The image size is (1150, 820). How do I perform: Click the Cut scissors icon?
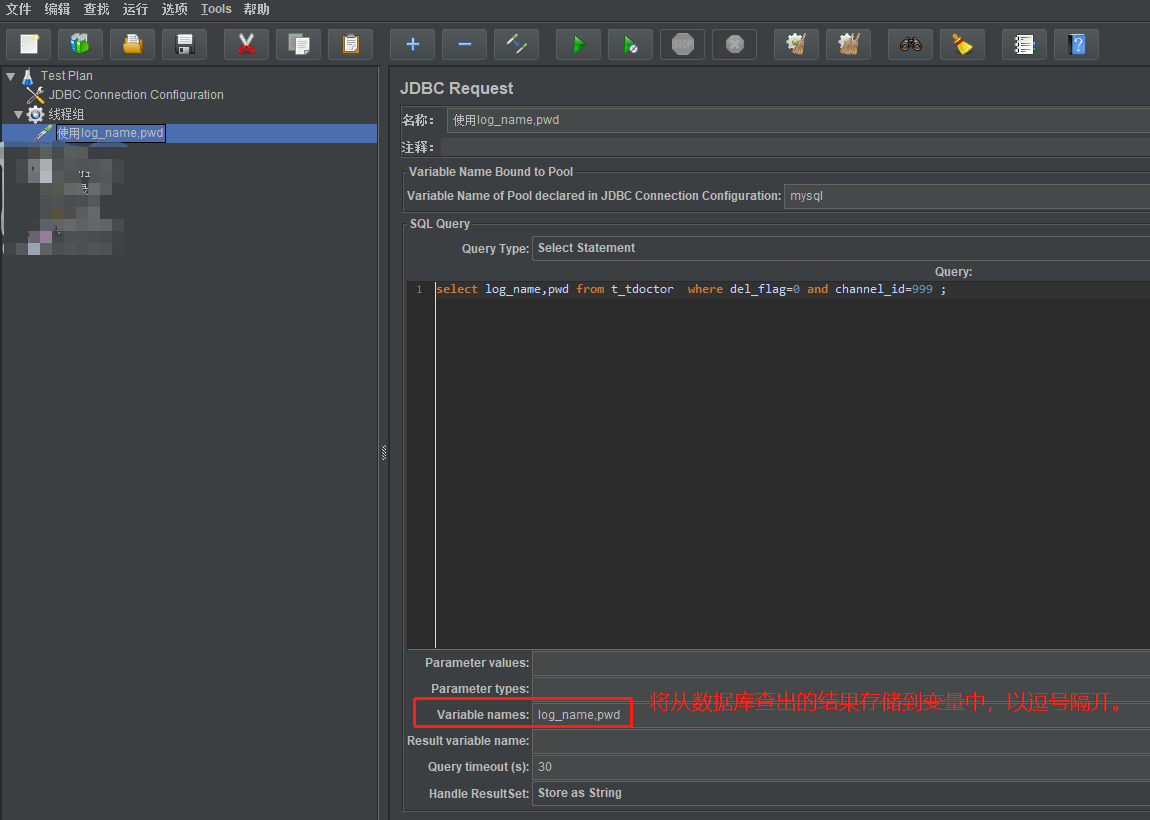(x=246, y=44)
